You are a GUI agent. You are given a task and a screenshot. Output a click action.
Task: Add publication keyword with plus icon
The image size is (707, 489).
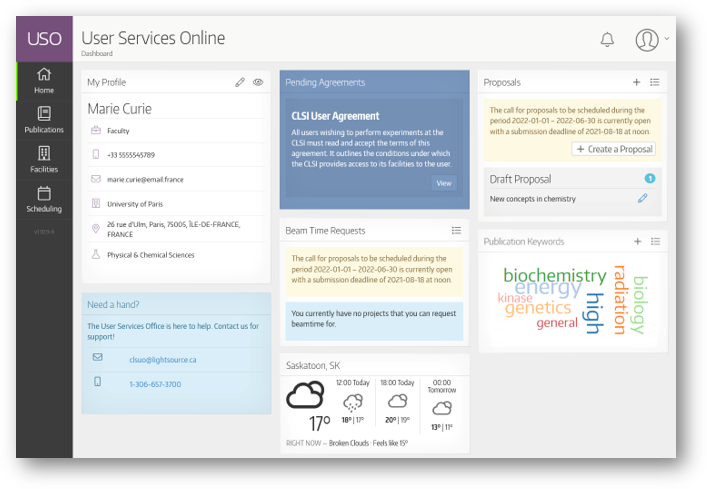coord(638,242)
